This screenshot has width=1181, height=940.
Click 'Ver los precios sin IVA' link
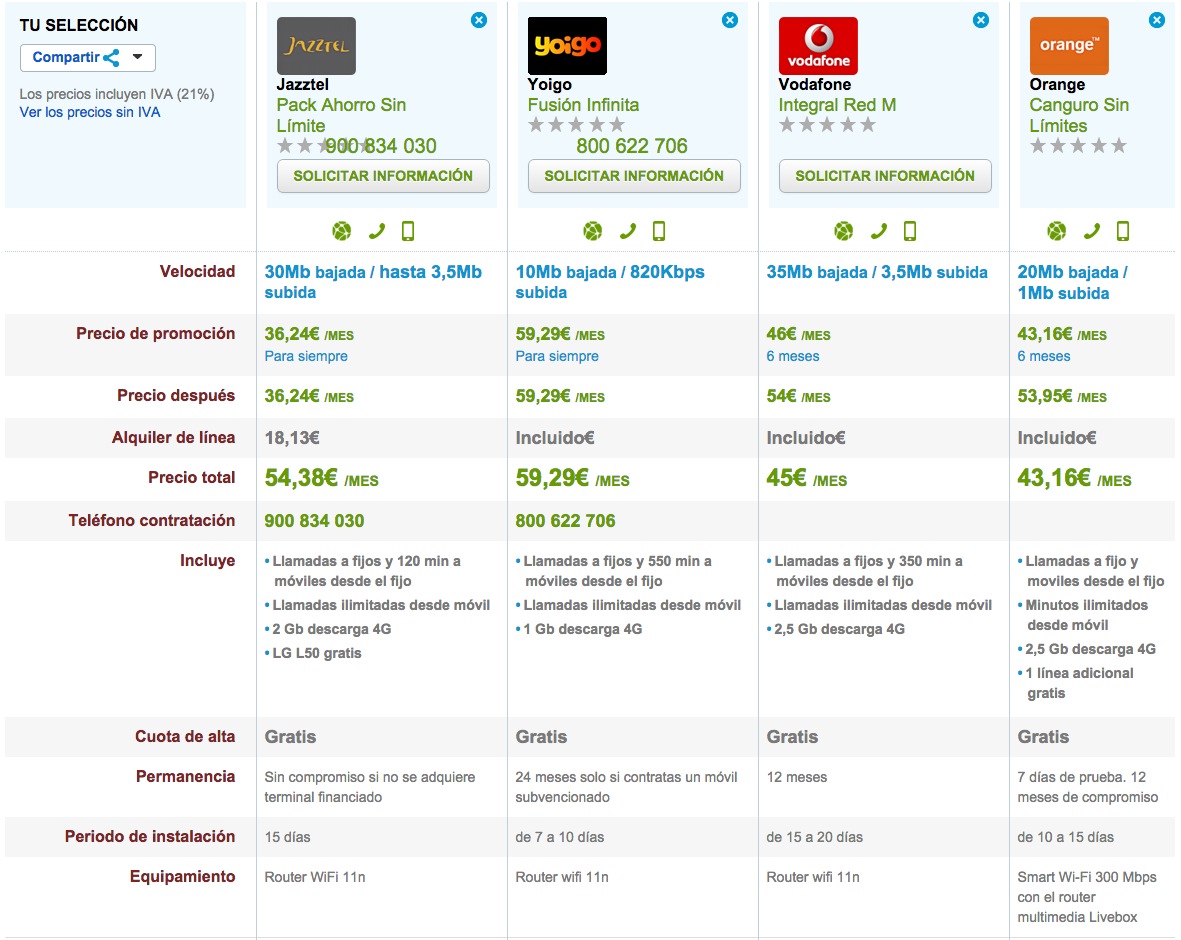[x=90, y=112]
